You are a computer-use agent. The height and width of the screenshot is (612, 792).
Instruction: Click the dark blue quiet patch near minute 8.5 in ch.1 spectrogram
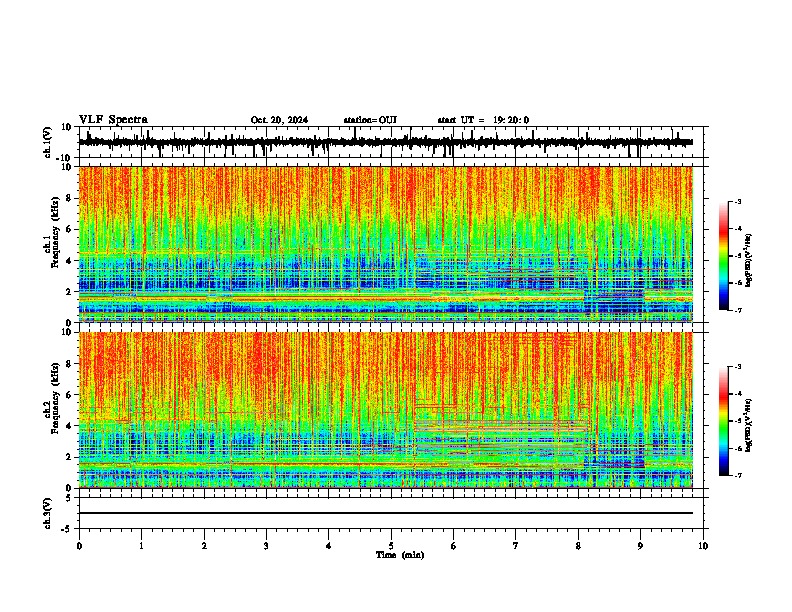pos(614,303)
